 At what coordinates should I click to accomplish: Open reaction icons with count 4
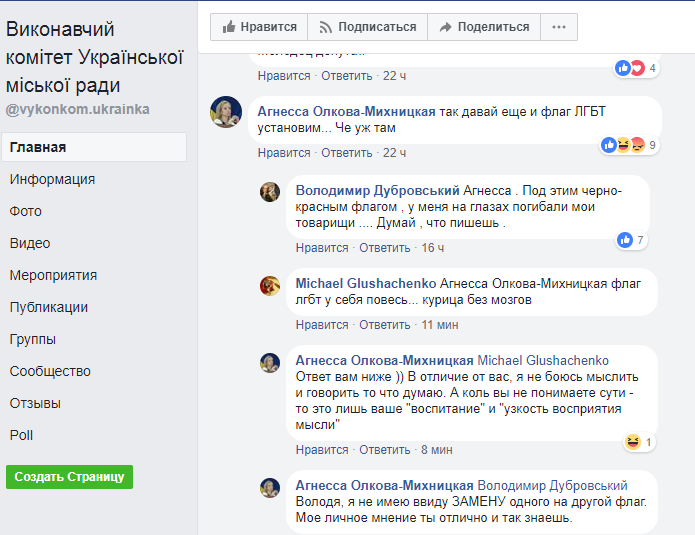(x=635, y=68)
